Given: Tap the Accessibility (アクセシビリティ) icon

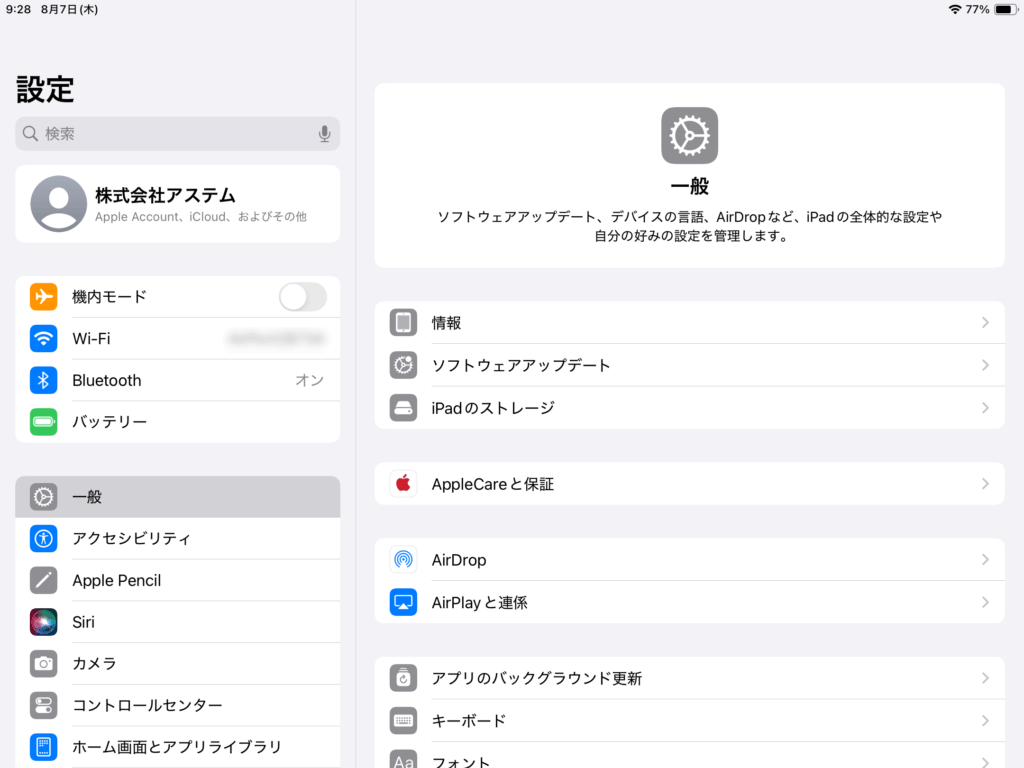Looking at the screenshot, I should pyautogui.click(x=44, y=539).
